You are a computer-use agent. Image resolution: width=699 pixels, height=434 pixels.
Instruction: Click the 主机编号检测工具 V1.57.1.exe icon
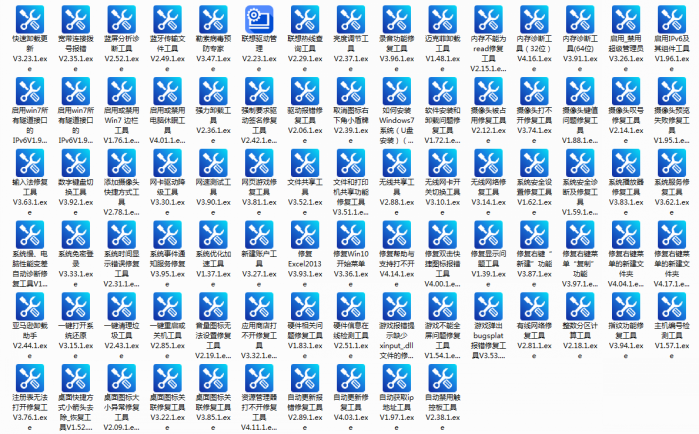[x=672, y=307]
